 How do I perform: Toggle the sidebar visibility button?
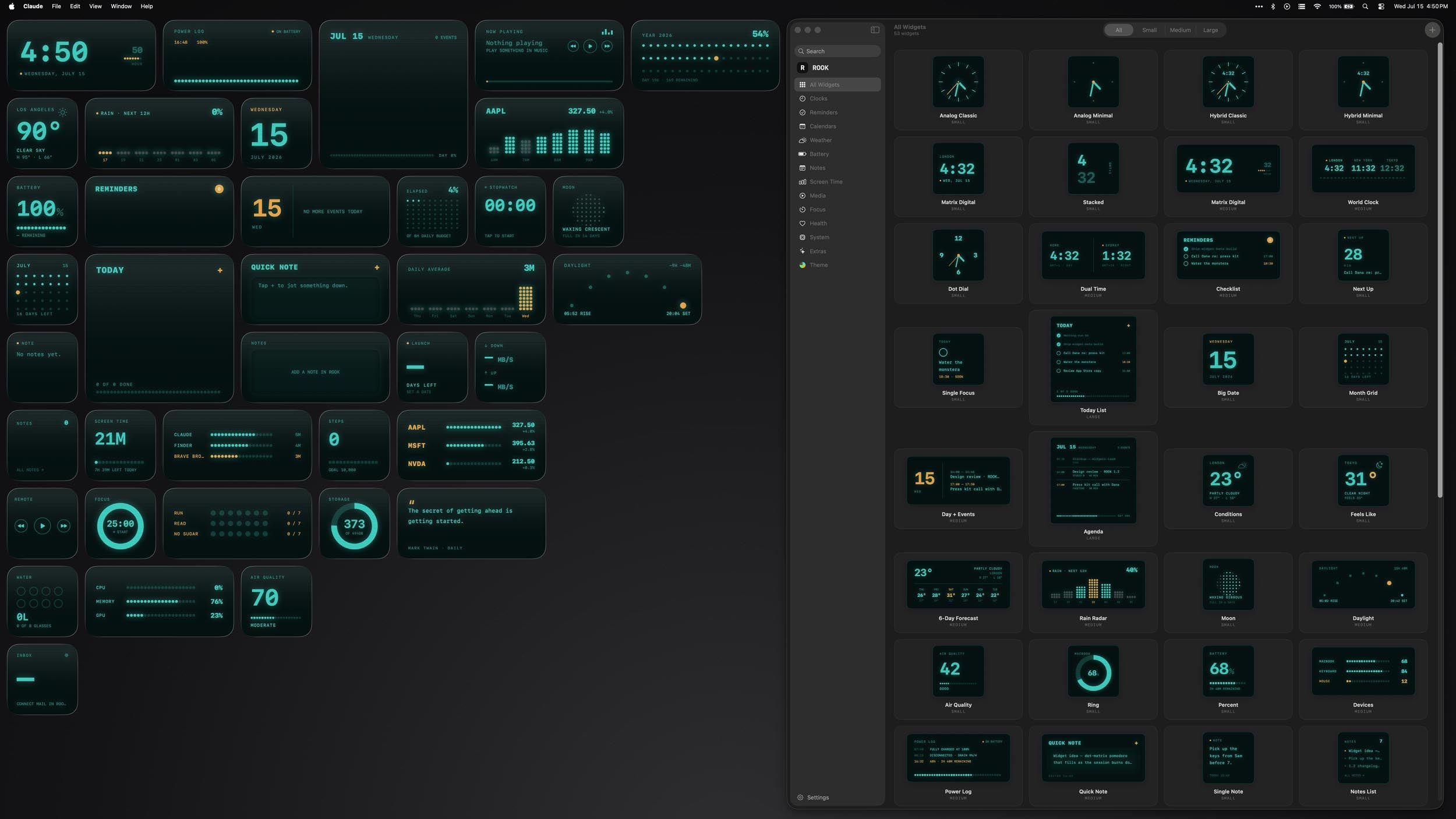coord(875,30)
